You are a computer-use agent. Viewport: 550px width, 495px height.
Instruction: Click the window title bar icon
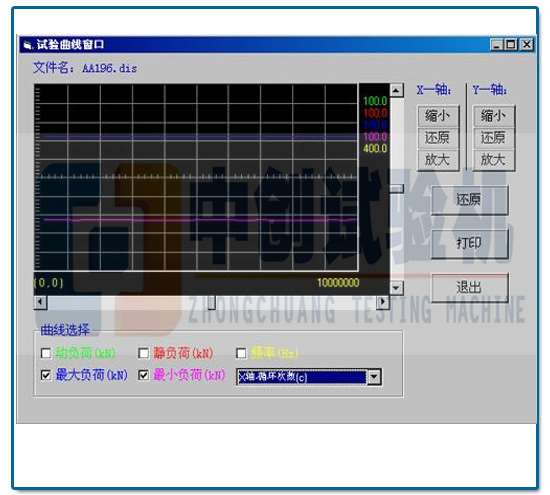[x=28, y=45]
